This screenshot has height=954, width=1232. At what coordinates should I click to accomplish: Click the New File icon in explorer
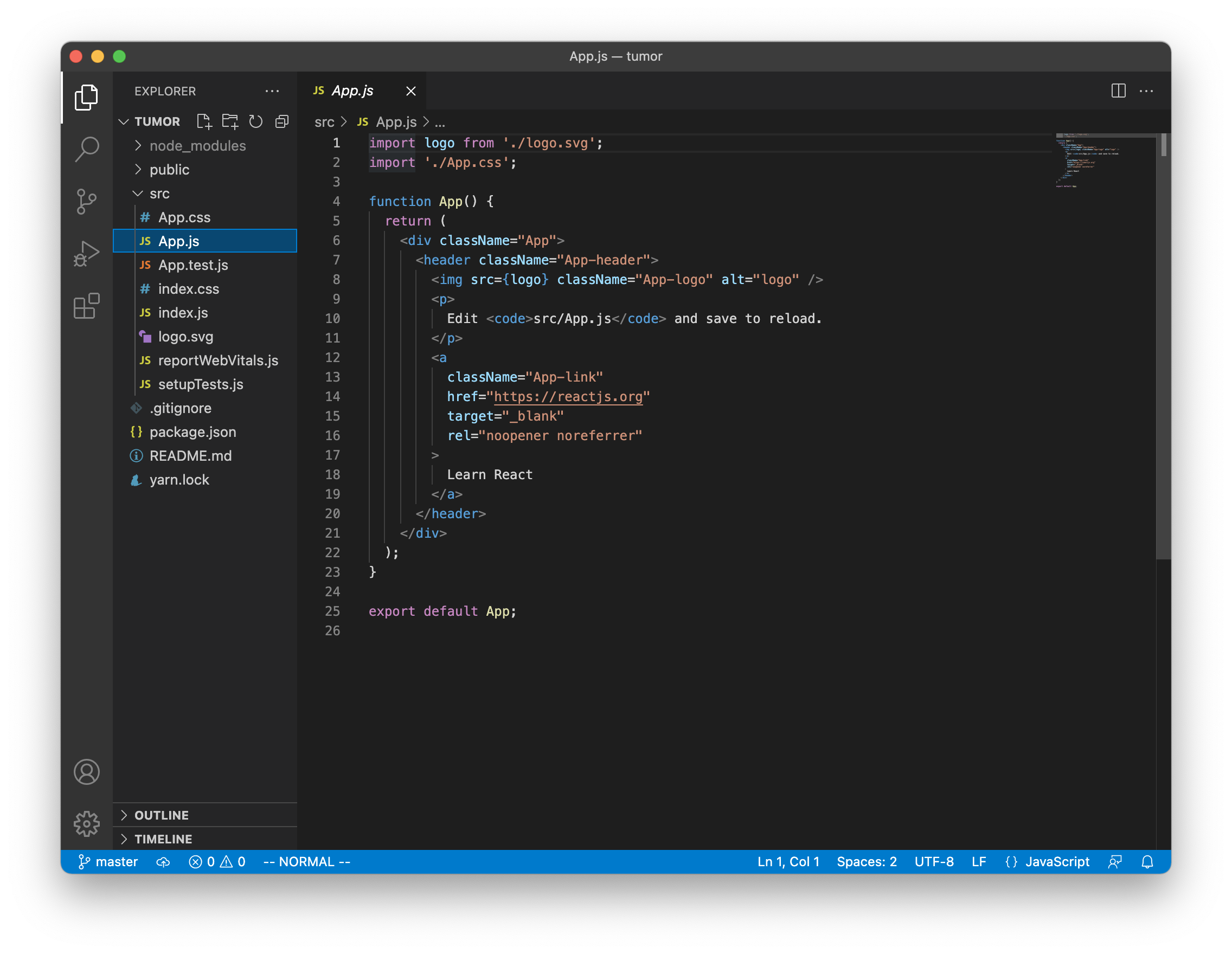204,122
